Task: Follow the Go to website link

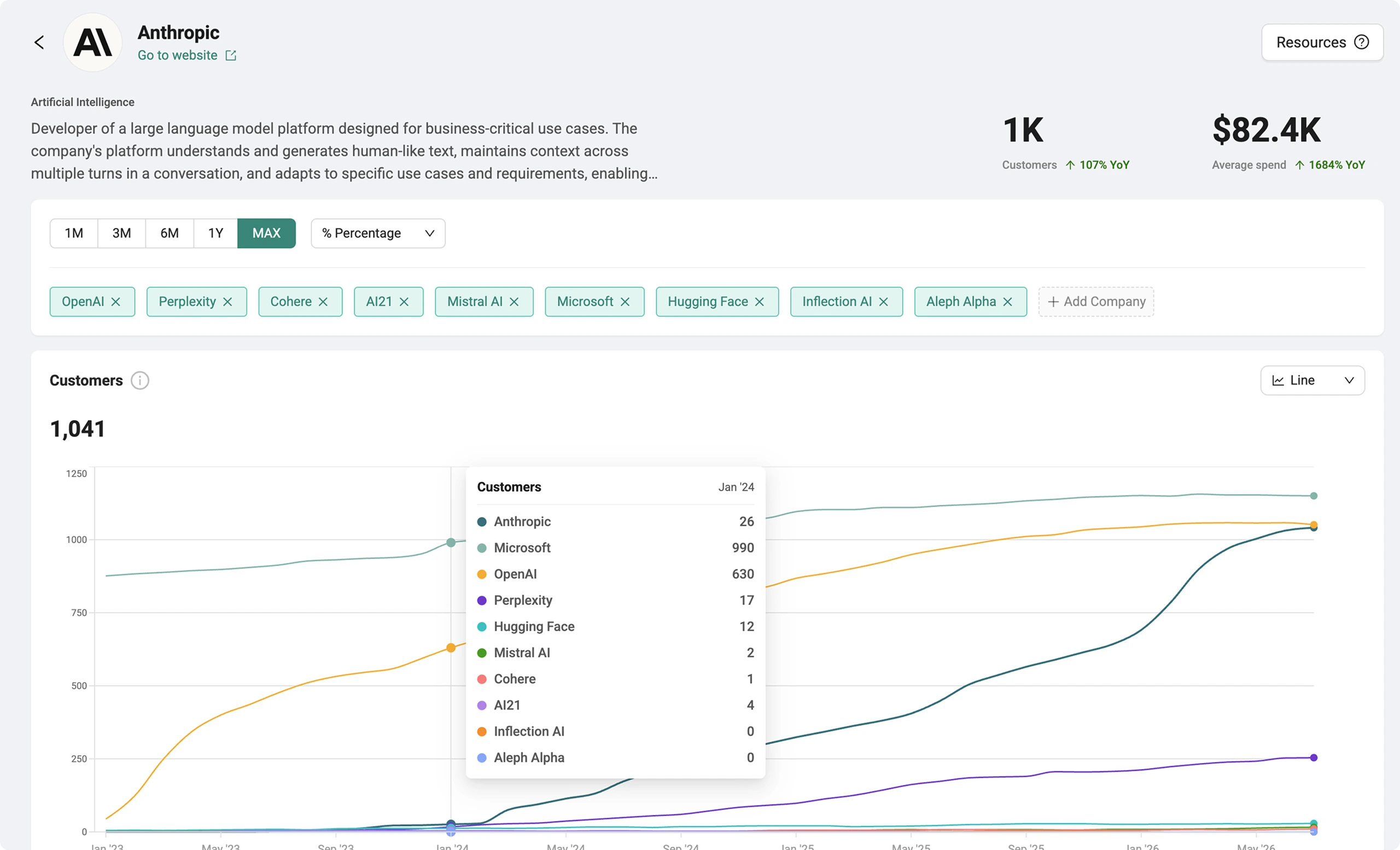Action: click(177, 55)
